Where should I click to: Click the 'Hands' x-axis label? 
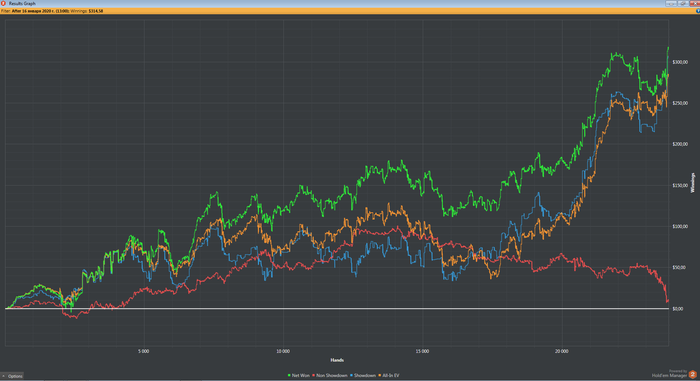point(337,360)
